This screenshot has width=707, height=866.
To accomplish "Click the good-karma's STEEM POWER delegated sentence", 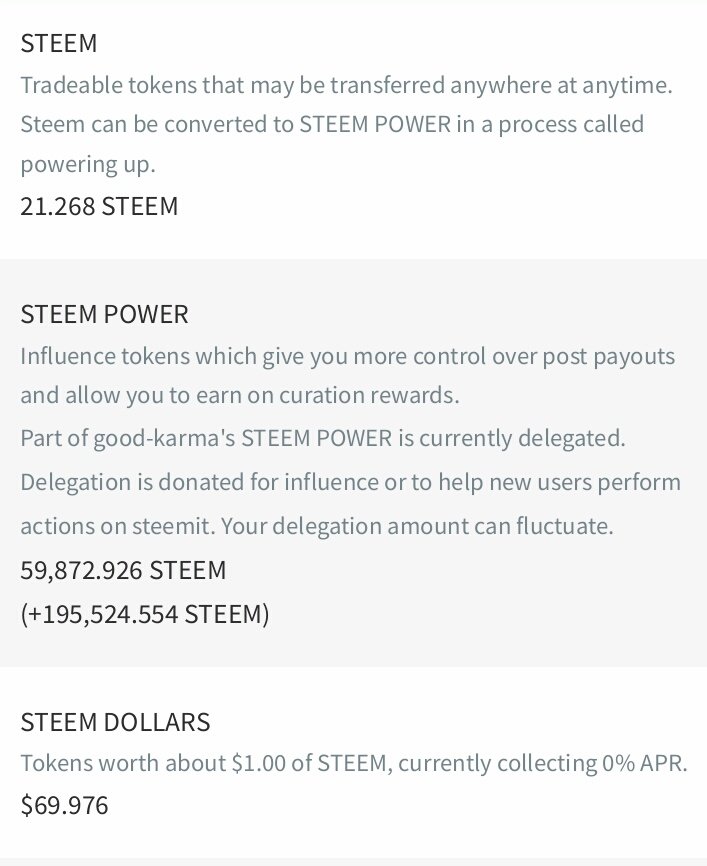I will (323, 438).
